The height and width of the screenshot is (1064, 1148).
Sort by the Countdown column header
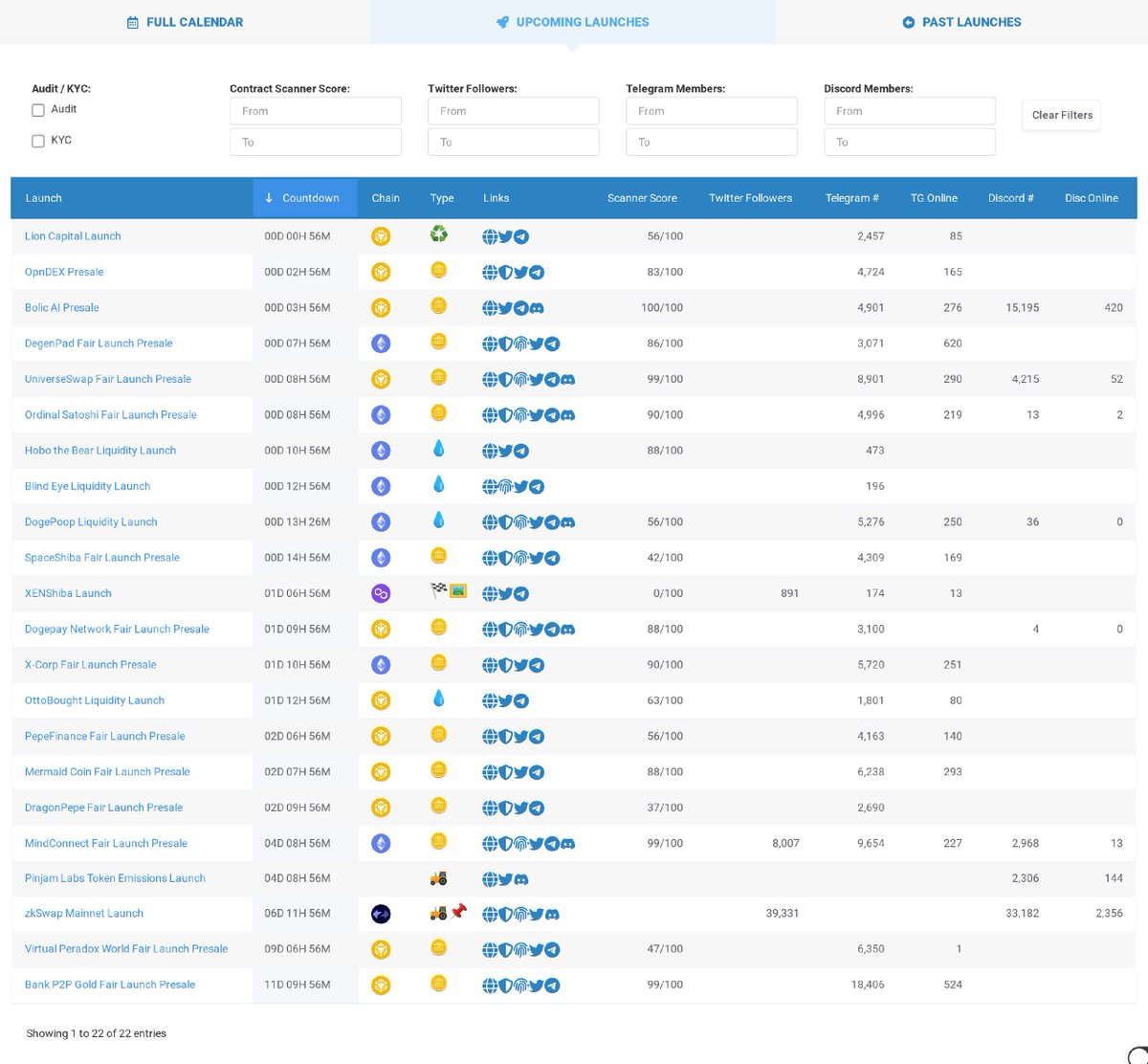(305, 198)
